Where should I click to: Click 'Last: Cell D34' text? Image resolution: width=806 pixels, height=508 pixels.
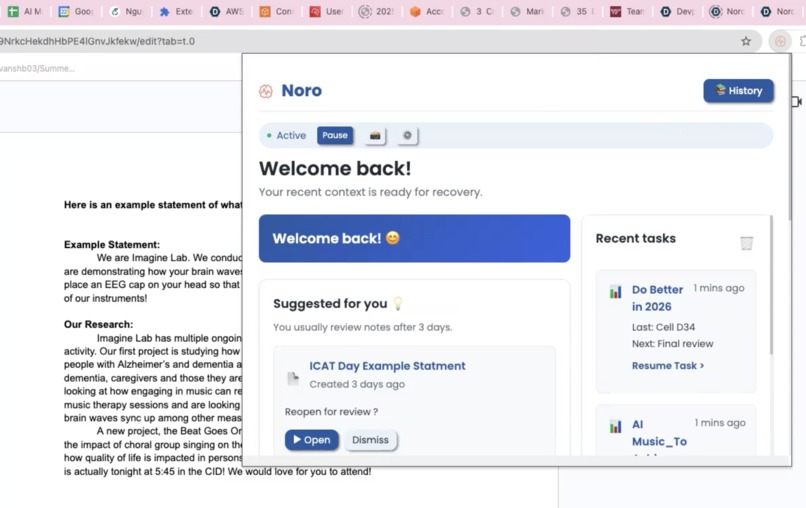[x=663, y=327]
